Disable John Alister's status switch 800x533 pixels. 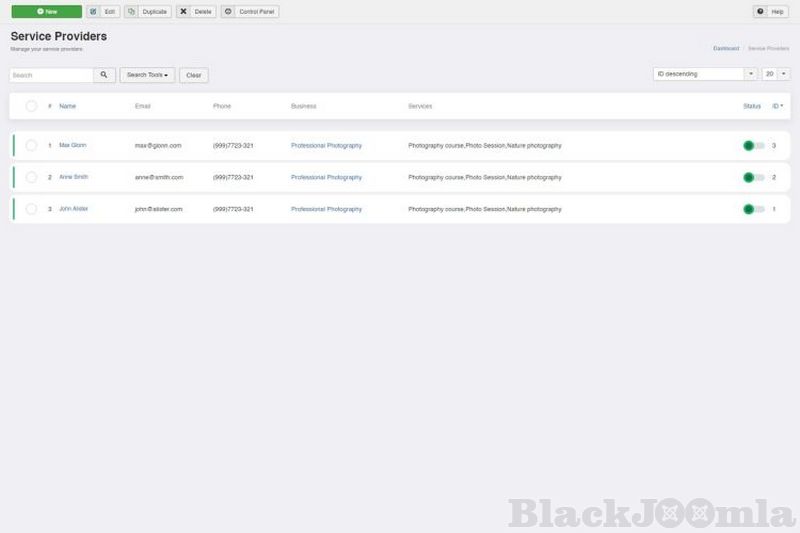tap(753, 210)
